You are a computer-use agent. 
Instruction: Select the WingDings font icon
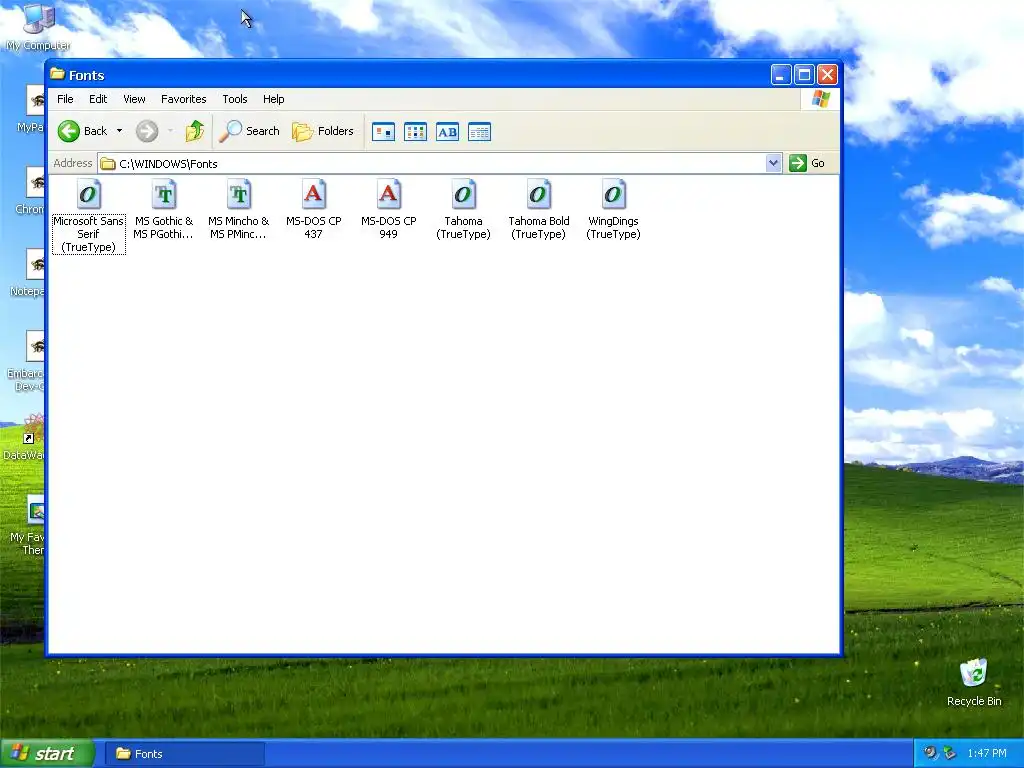[614, 194]
